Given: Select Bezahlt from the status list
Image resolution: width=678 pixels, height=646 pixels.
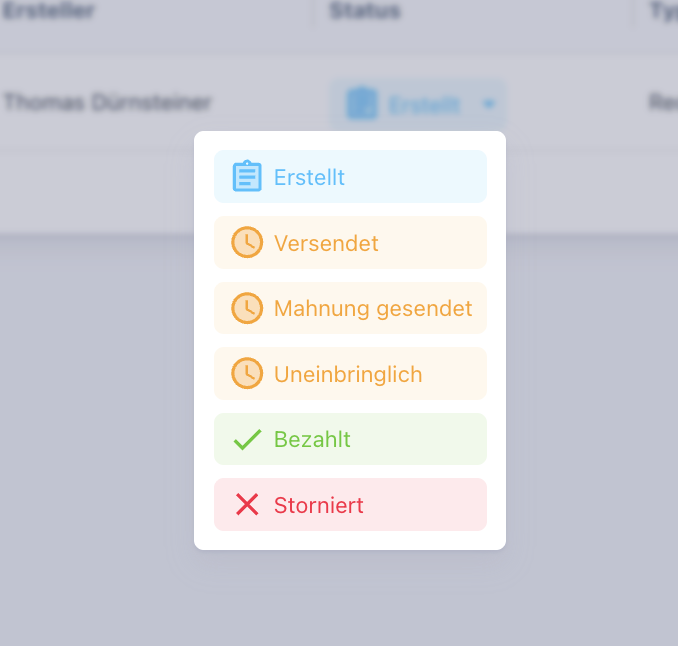Looking at the screenshot, I should point(350,440).
